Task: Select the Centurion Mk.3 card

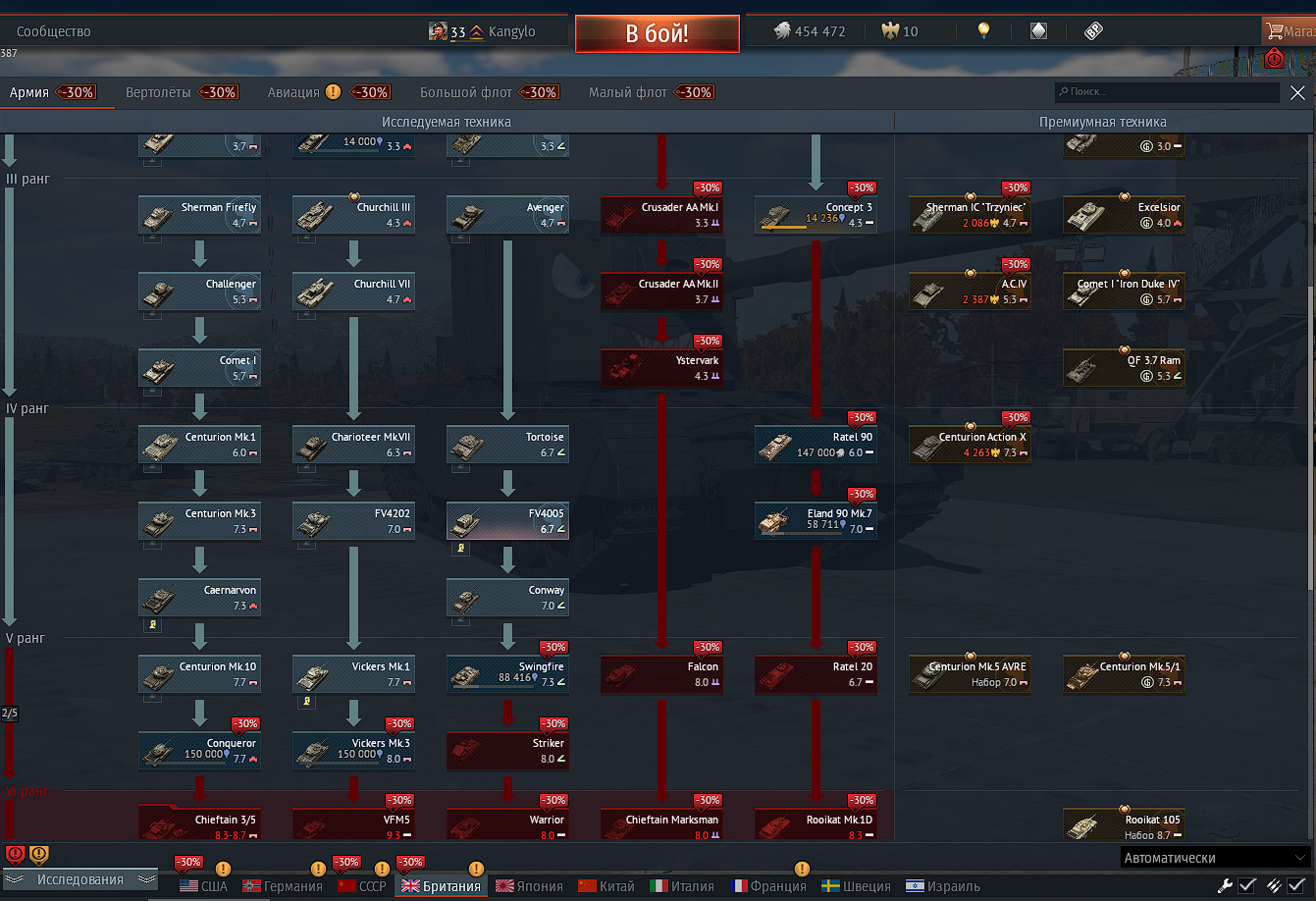Action: (x=199, y=521)
